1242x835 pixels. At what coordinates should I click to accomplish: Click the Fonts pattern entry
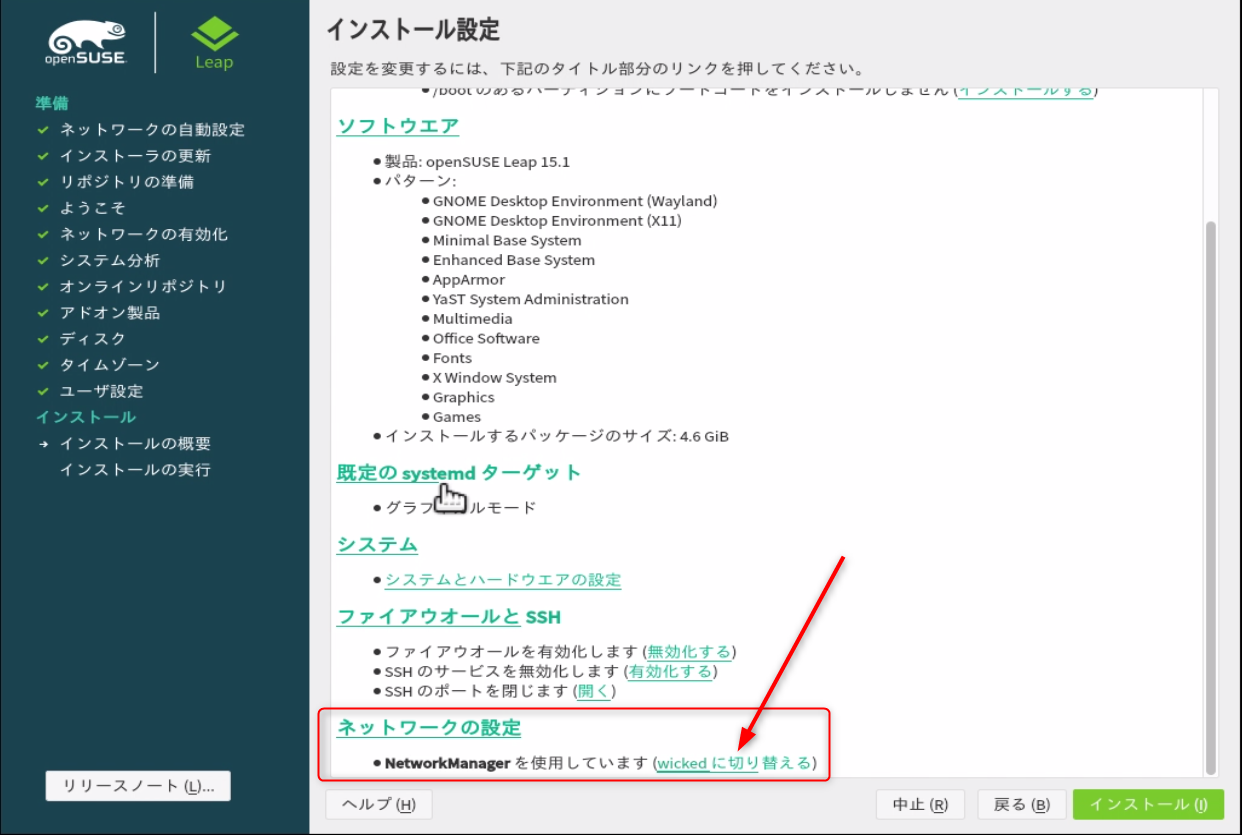click(452, 358)
